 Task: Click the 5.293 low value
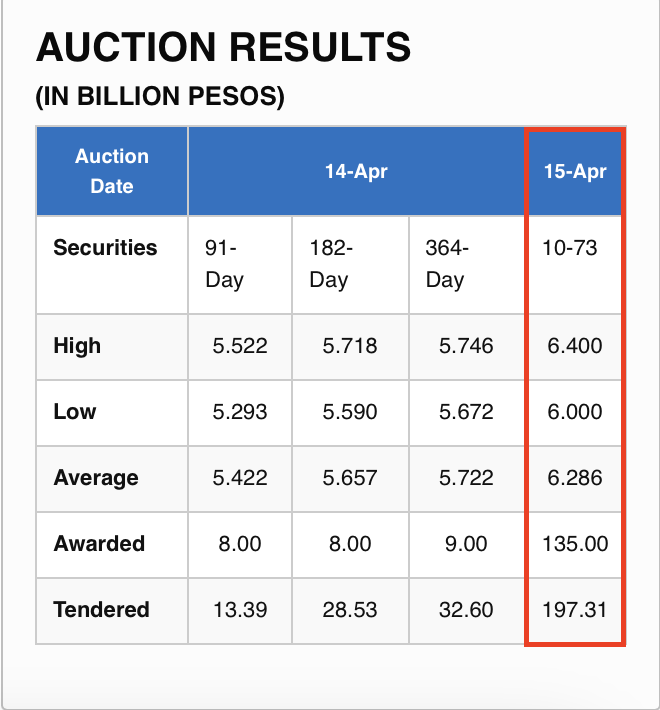coord(240,412)
